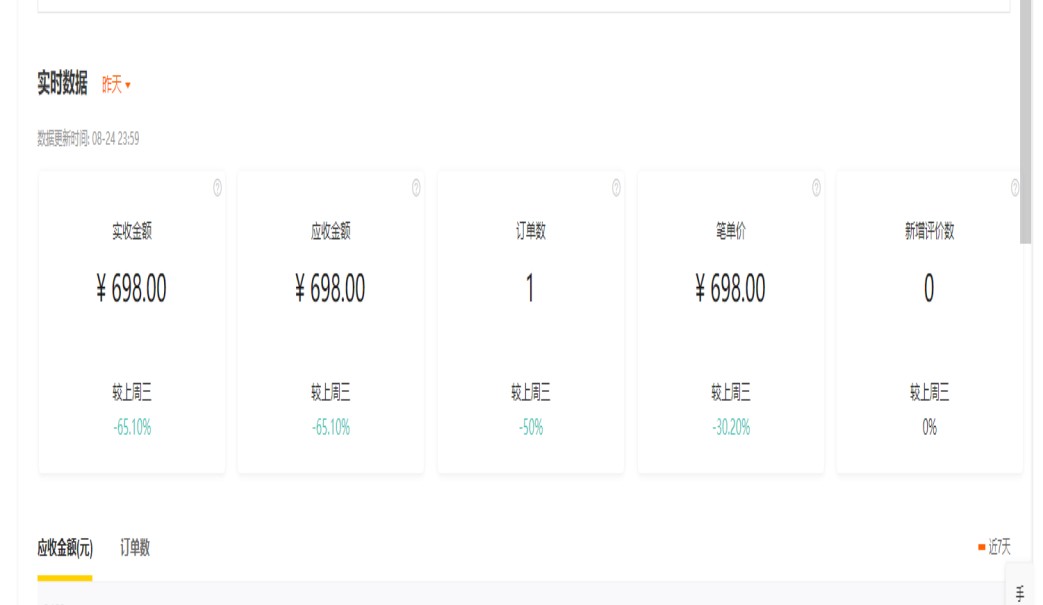1043x605 pixels.
Task: Switch to the 应收金额(元) chart tab
Action: 65,548
